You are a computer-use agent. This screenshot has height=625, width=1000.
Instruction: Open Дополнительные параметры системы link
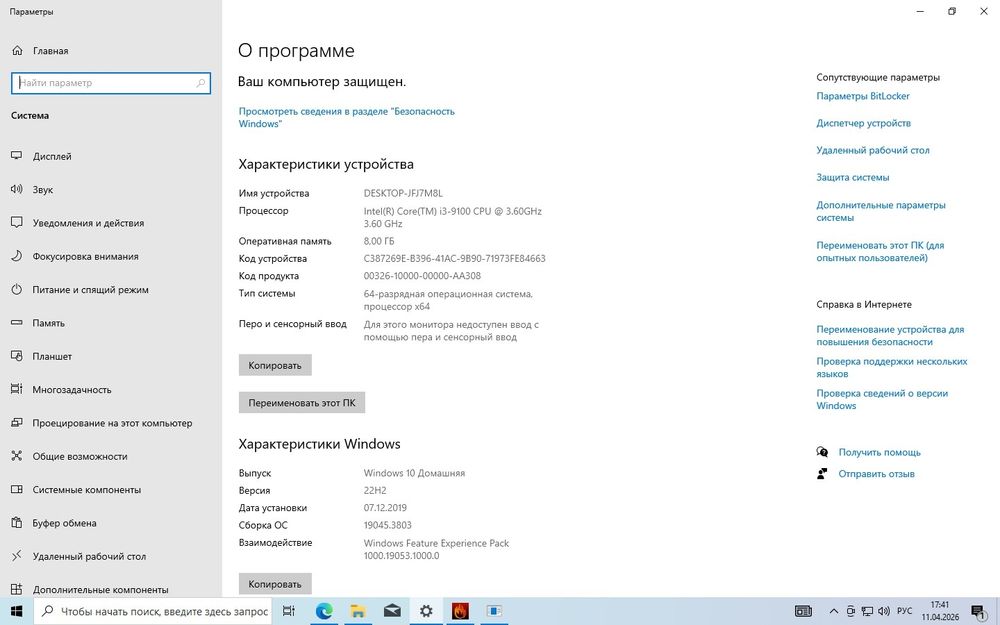pyautogui.click(x=881, y=211)
